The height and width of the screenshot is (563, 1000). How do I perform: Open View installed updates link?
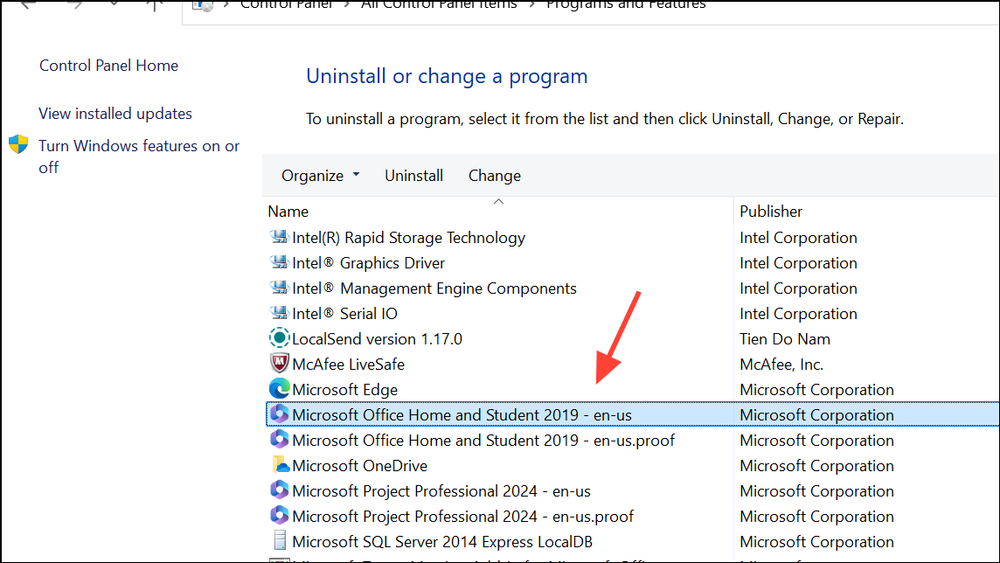point(115,113)
